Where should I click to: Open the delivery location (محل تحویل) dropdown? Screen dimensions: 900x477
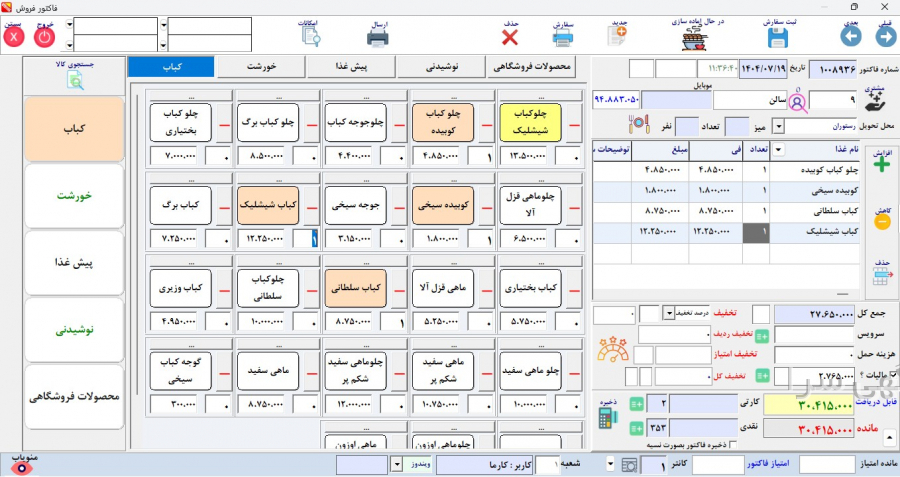click(779, 127)
